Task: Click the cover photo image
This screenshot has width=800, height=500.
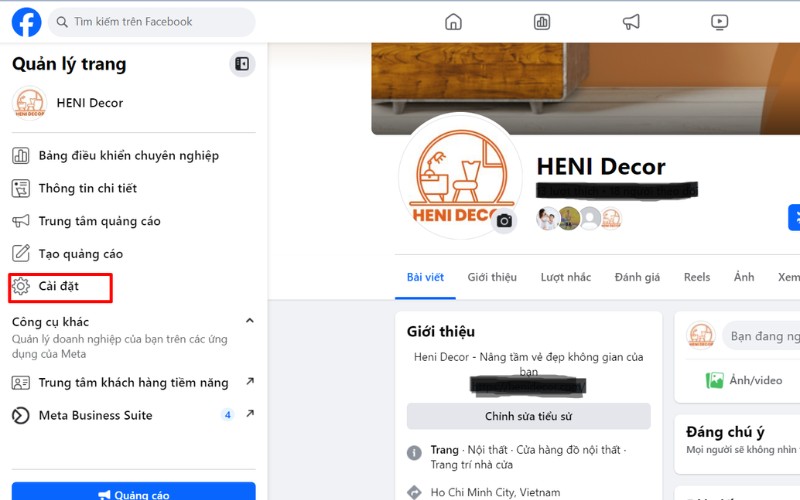Action: pos(586,88)
